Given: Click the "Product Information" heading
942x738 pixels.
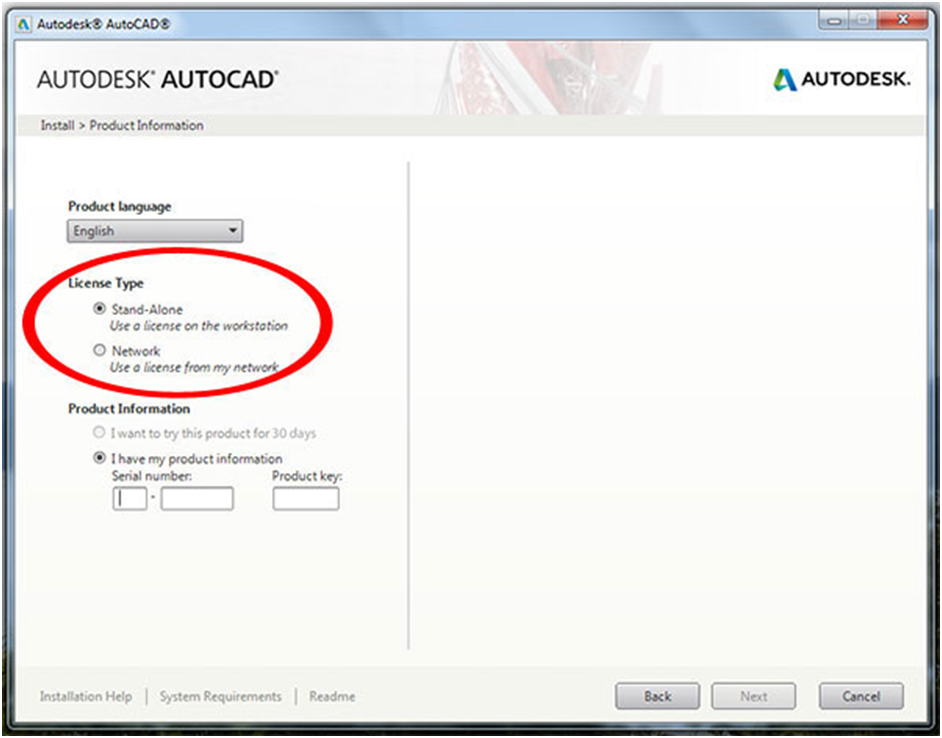Looking at the screenshot, I should 129,409.
